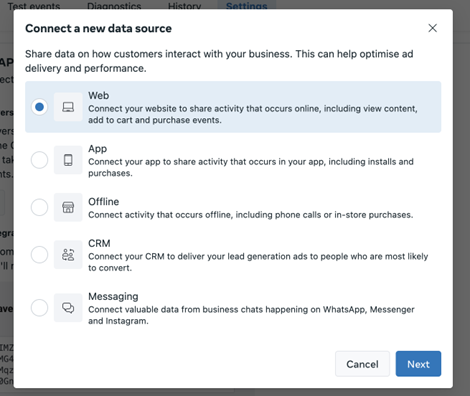
Task: Close the Connect a new data source dialog
Action: 433,28
